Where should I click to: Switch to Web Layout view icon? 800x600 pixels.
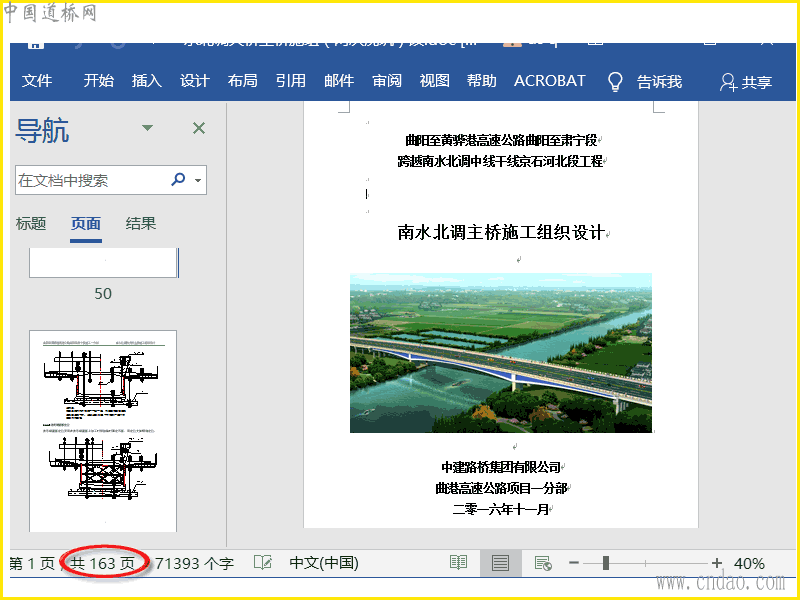[543, 563]
